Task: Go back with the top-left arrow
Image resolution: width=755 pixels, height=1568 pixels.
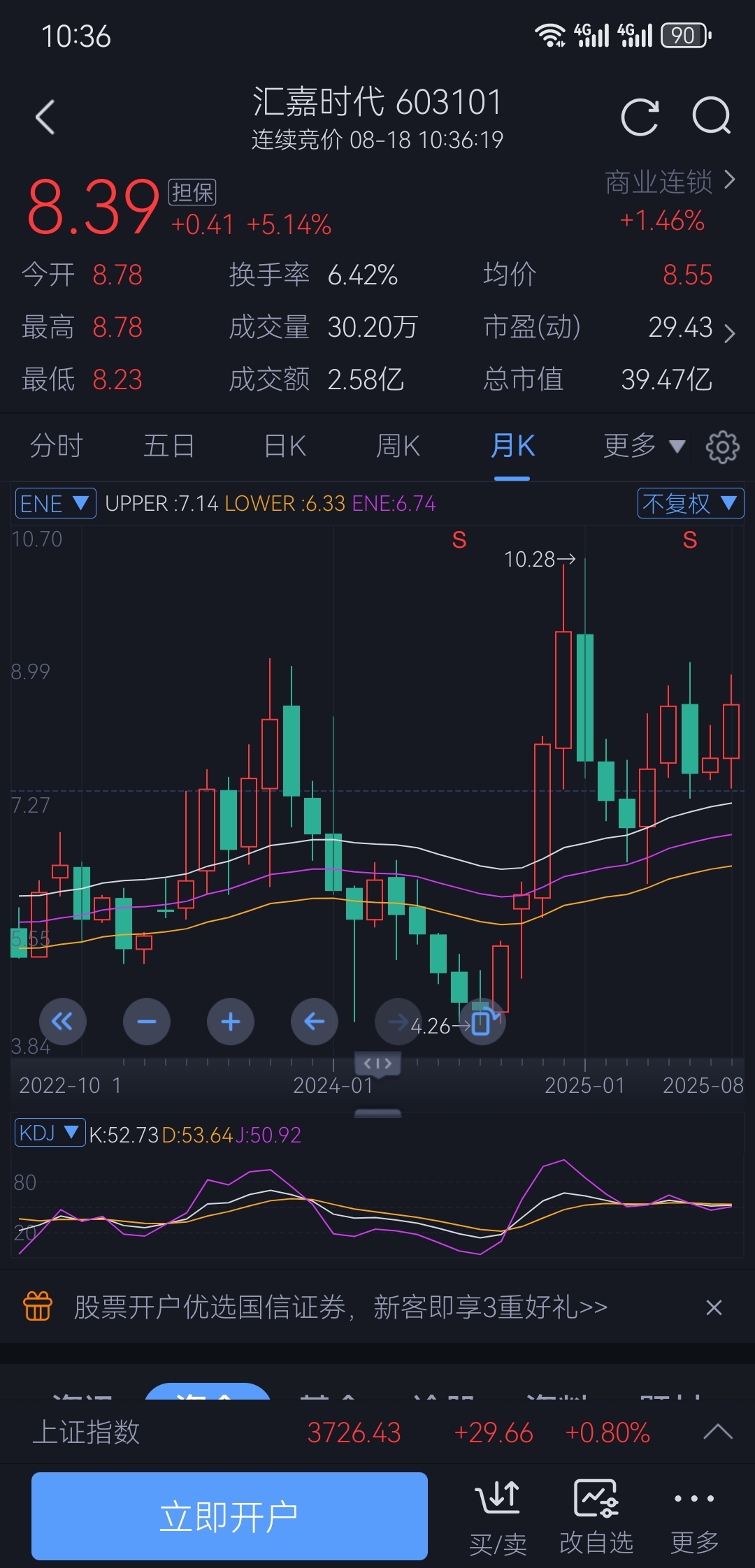Action: pos(45,117)
